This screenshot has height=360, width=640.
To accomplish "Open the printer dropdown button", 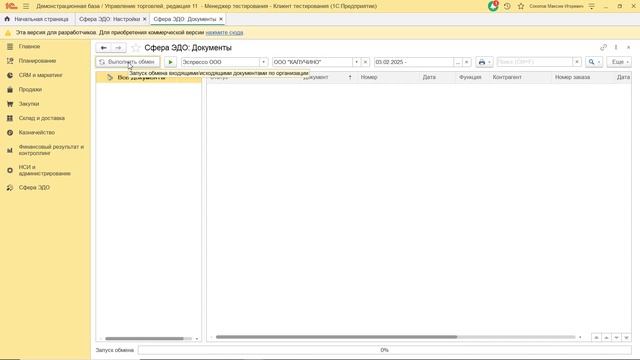I will 484,62.
